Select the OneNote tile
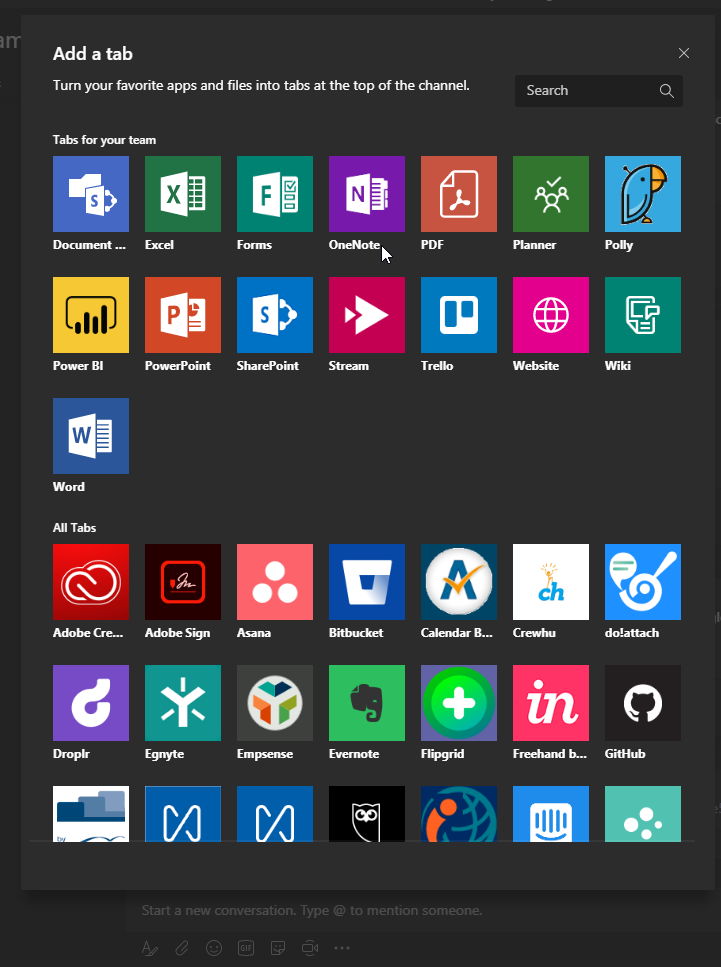This screenshot has height=967, width=721. coord(367,194)
